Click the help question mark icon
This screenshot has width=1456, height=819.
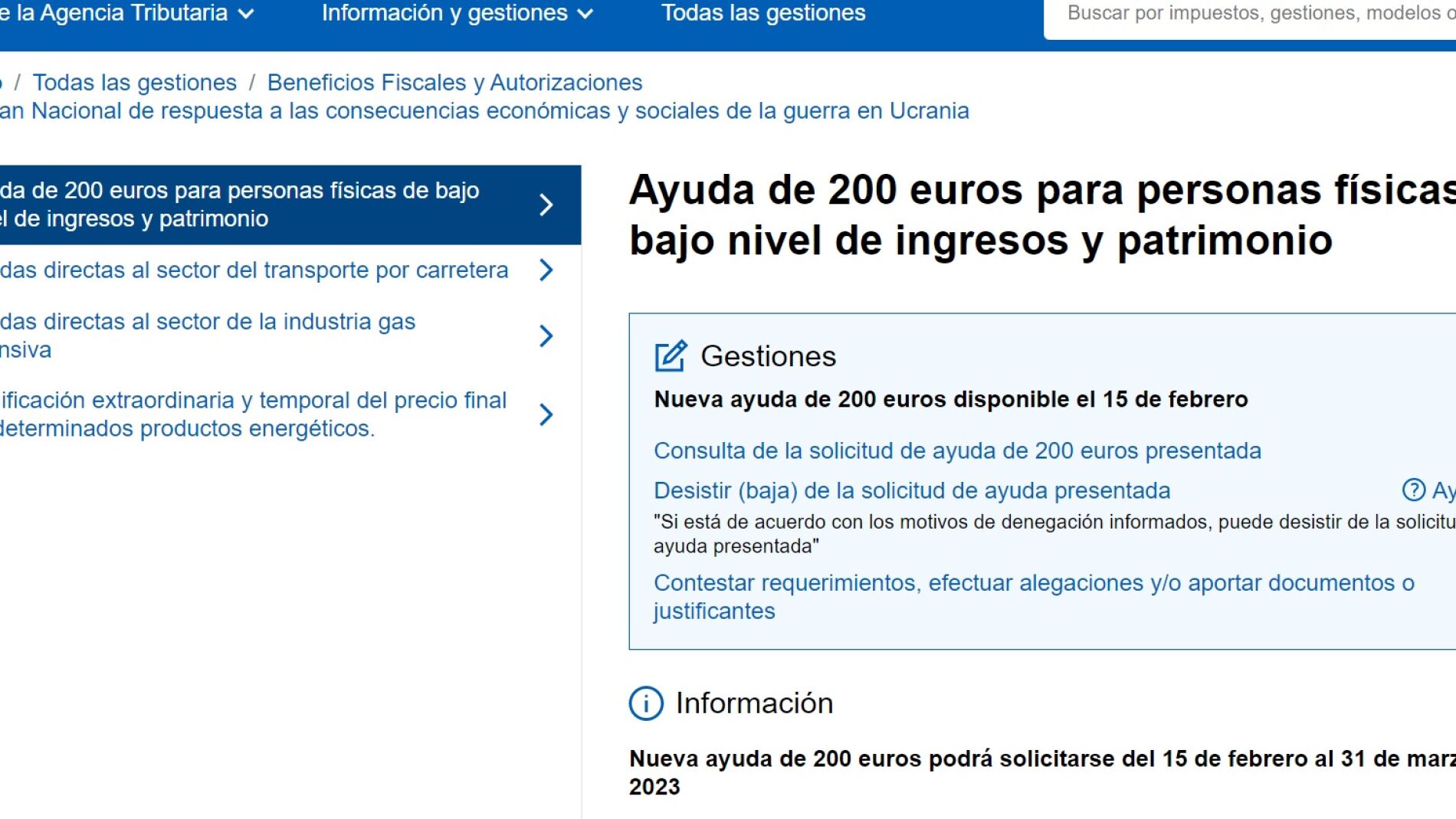click(x=1413, y=490)
